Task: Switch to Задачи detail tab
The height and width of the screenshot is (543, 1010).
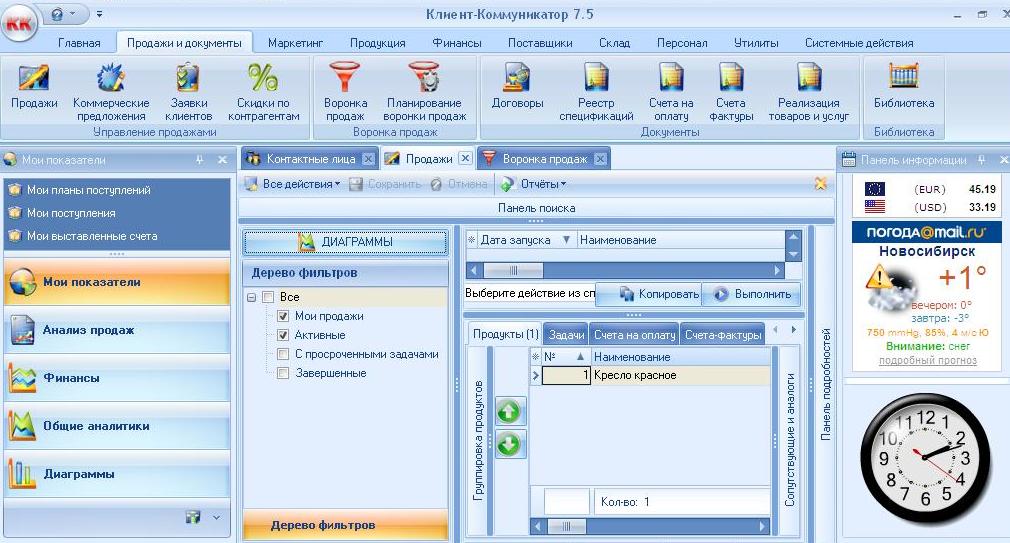Action: click(566, 335)
